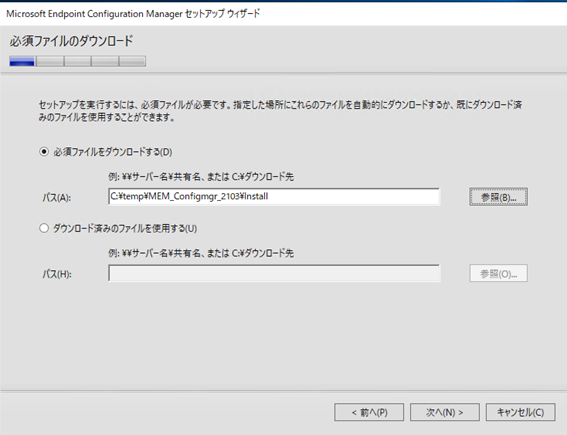
Task: Click the パス(A) download path input field
Action: (x=274, y=196)
